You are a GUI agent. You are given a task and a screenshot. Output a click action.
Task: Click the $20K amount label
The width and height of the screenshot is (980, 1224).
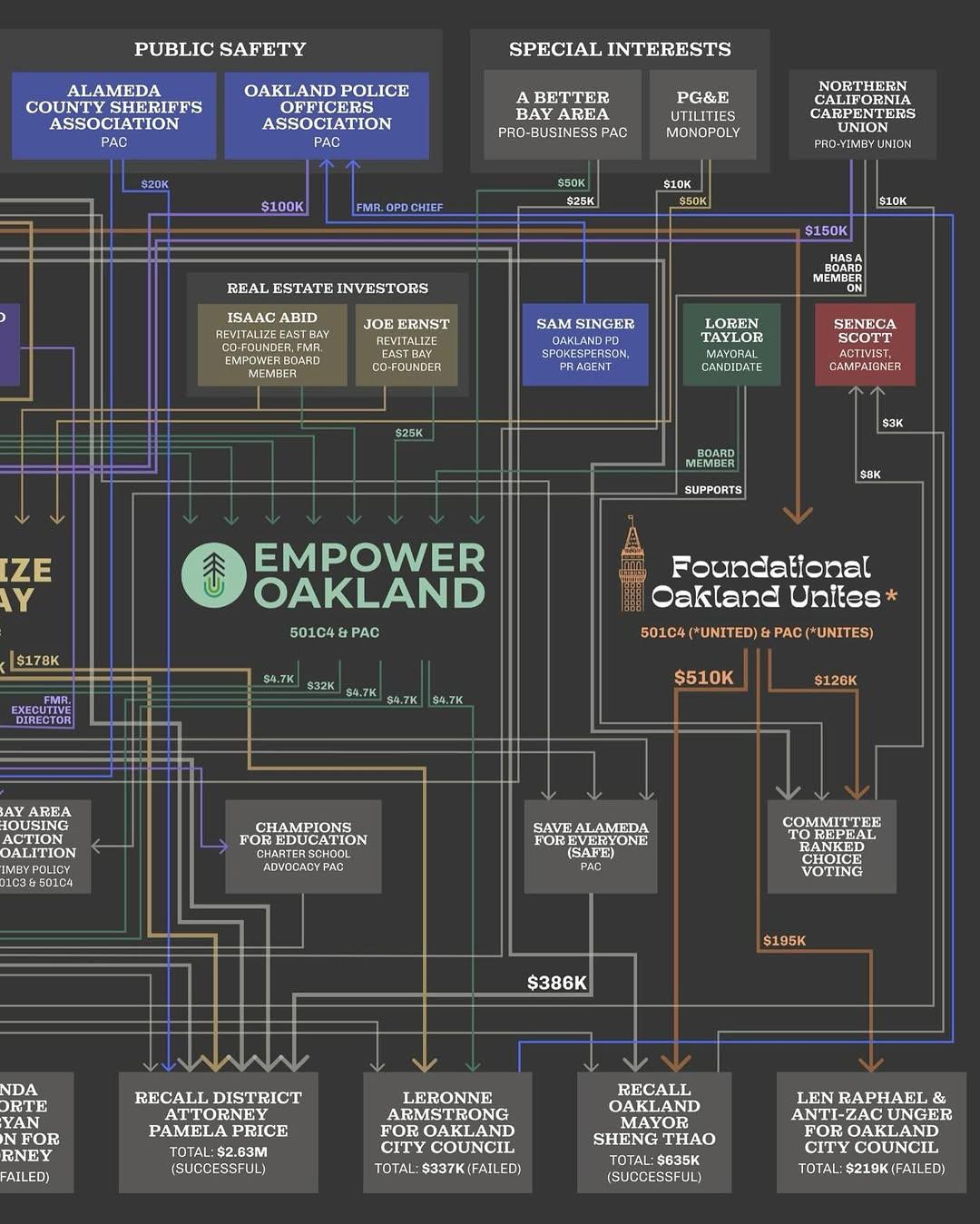(154, 184)
